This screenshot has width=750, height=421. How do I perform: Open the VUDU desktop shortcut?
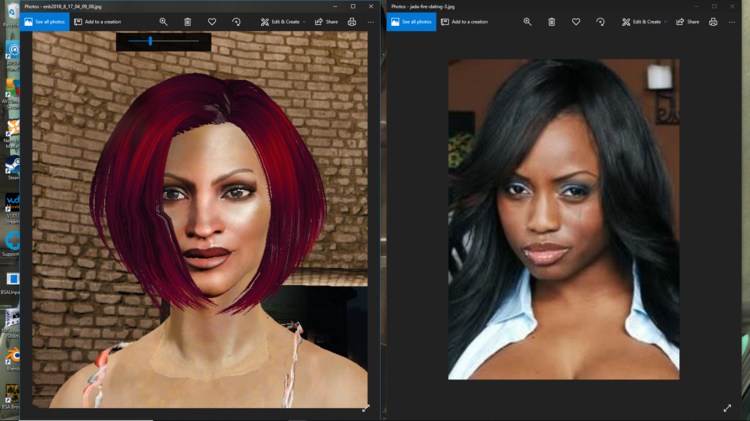tap(12, 208)
